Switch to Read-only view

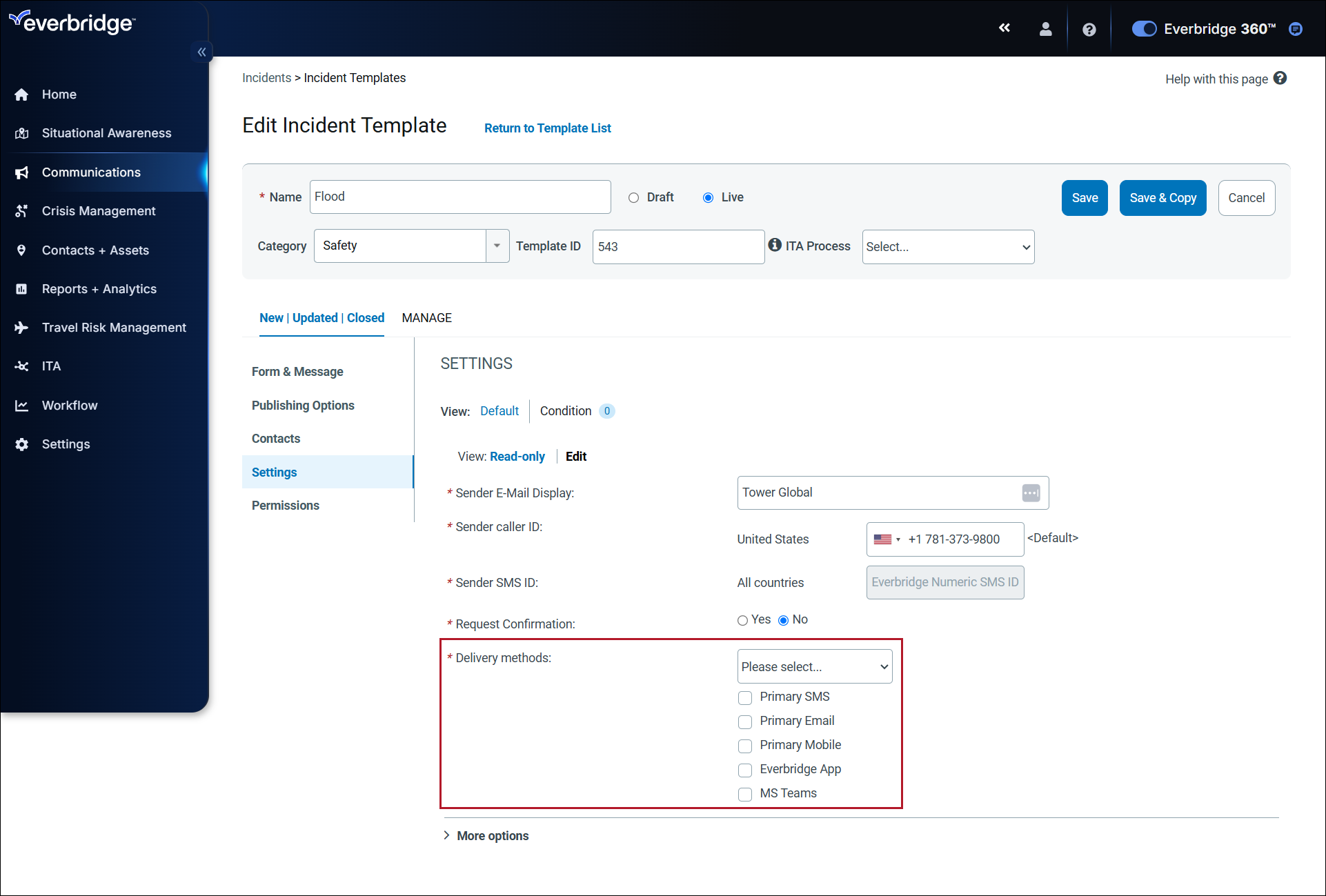click(x=517, y=457)
